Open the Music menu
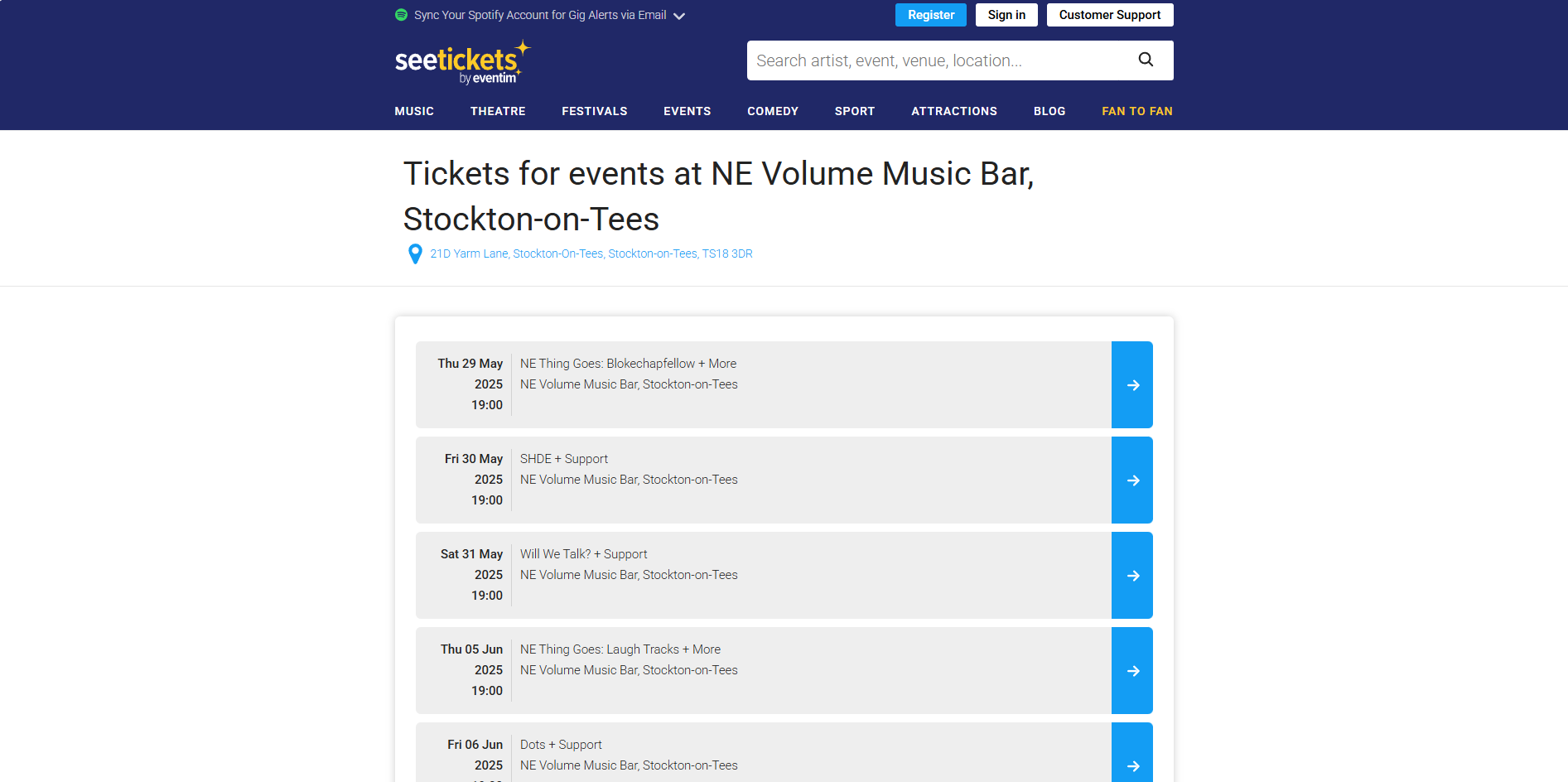The width and height of the screenshot is (1568, 782). (414, 111)
